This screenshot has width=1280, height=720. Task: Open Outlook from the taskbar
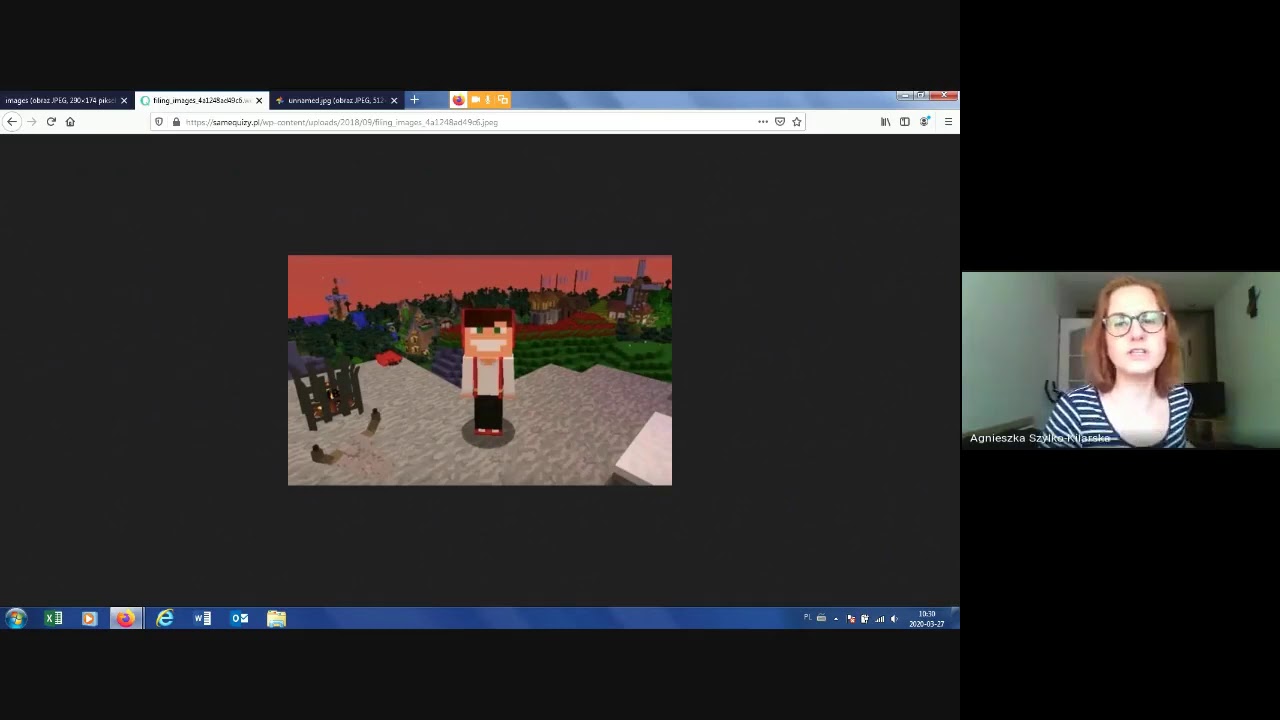click(240, 619)
